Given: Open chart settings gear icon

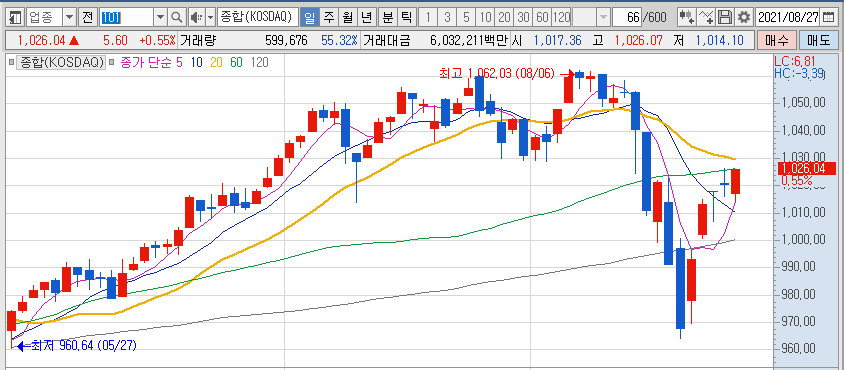Looking at the screenshot, I should click(x=744, y=18).
